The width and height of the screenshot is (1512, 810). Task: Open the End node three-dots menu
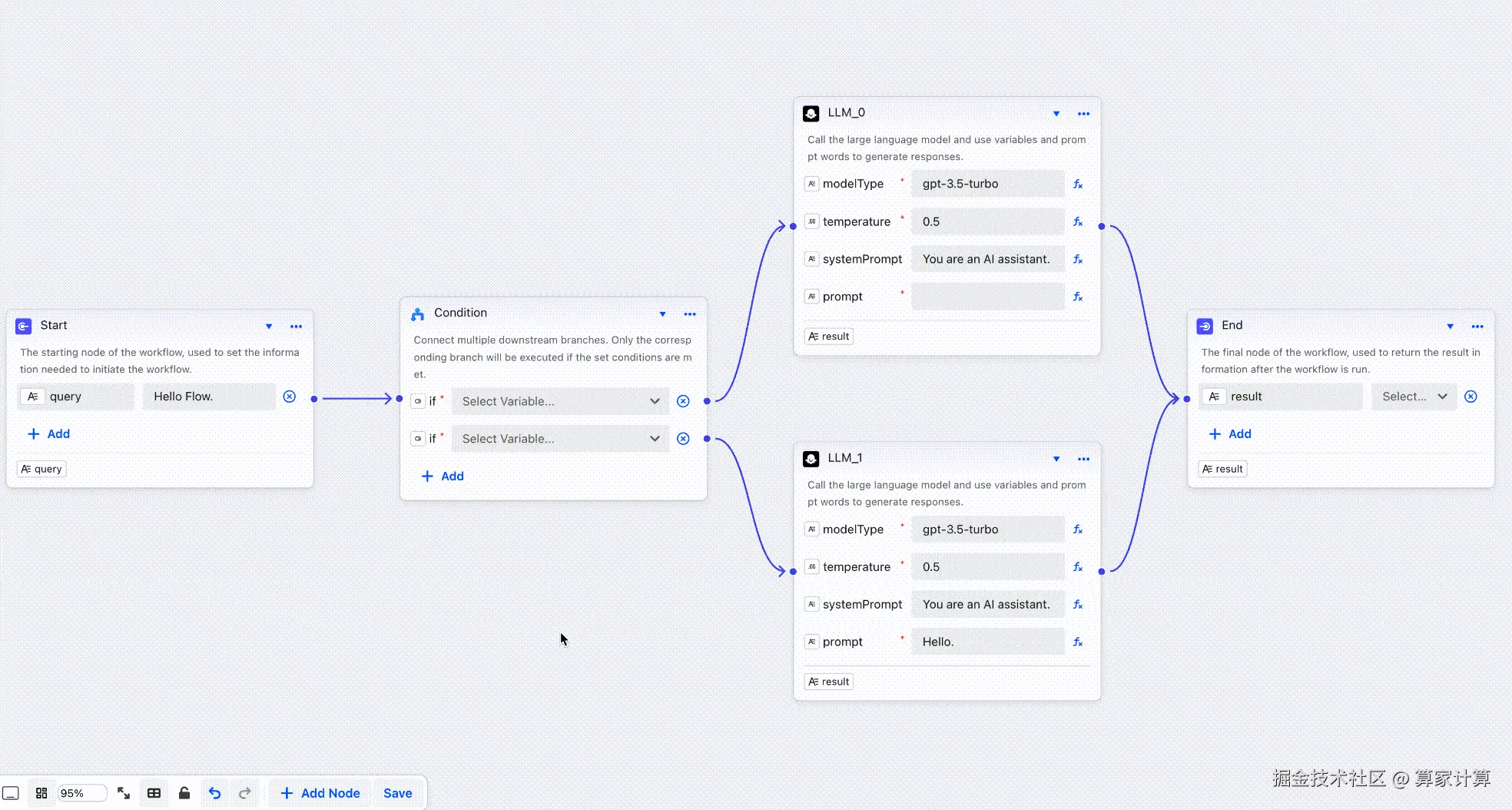(1477, 327)
